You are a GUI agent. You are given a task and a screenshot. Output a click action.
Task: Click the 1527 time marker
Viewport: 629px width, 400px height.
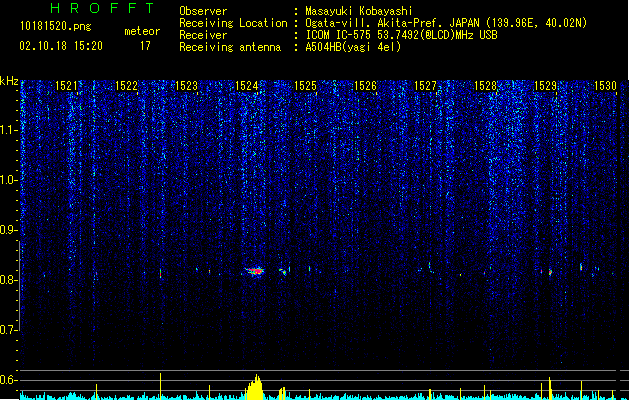click(x=425, y=86)
